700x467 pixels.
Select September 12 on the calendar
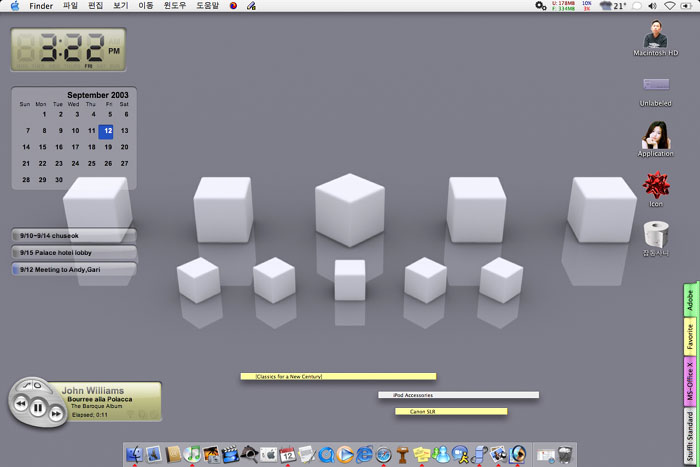tap(106, 131)
